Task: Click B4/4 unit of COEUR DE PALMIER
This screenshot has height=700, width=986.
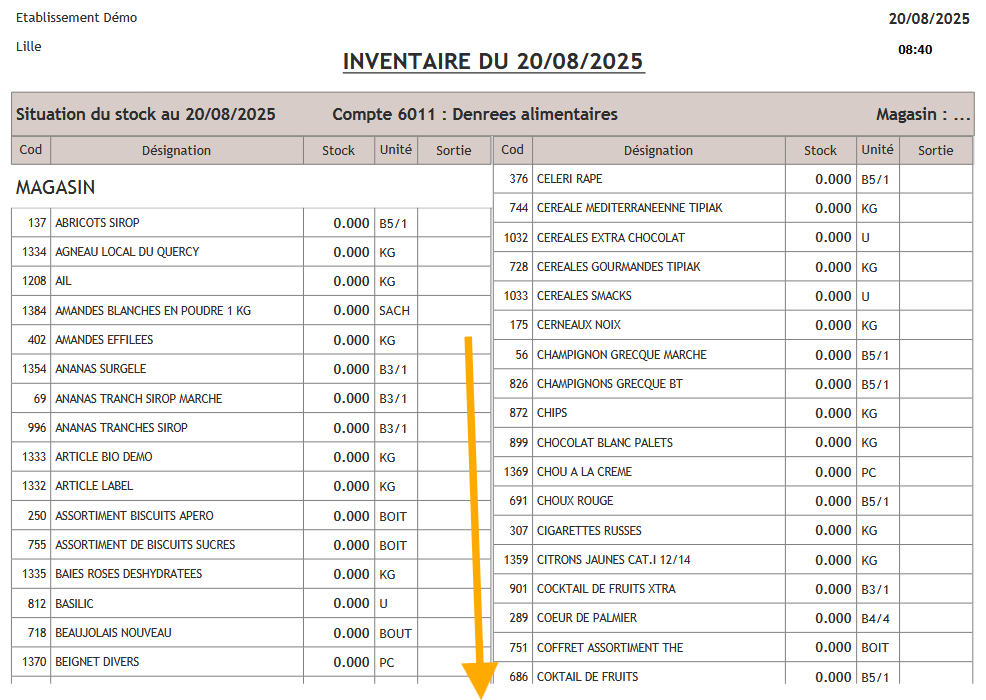Action: [x=875, y=619]
